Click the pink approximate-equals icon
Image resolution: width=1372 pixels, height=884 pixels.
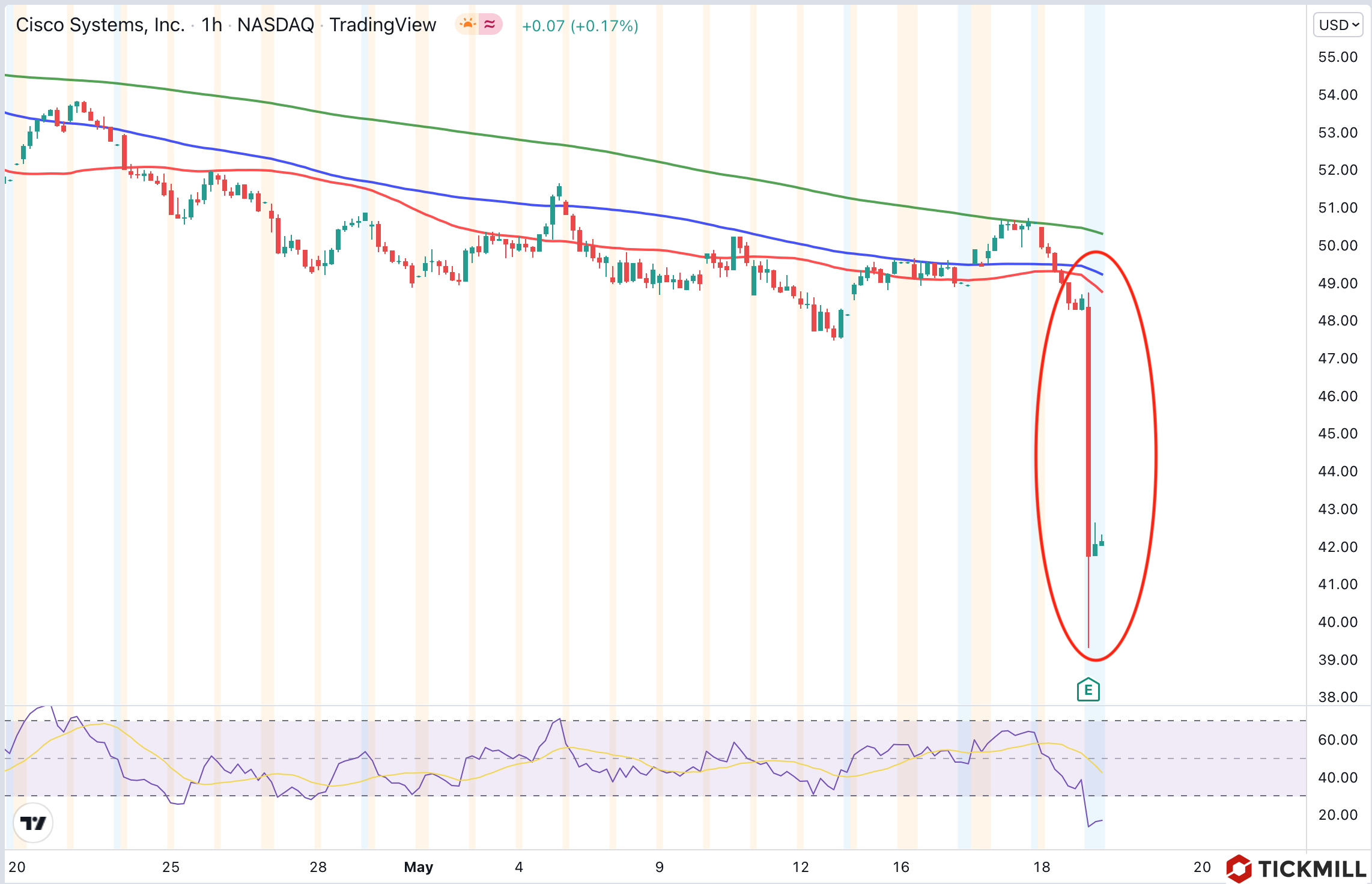490,25
